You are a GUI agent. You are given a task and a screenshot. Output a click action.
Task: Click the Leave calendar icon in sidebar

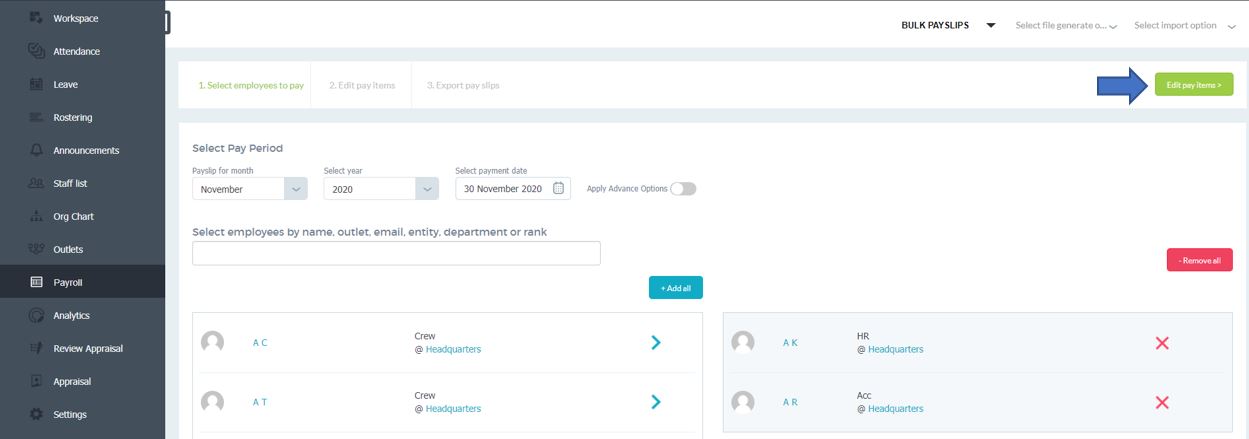click(x=36, y=84)
